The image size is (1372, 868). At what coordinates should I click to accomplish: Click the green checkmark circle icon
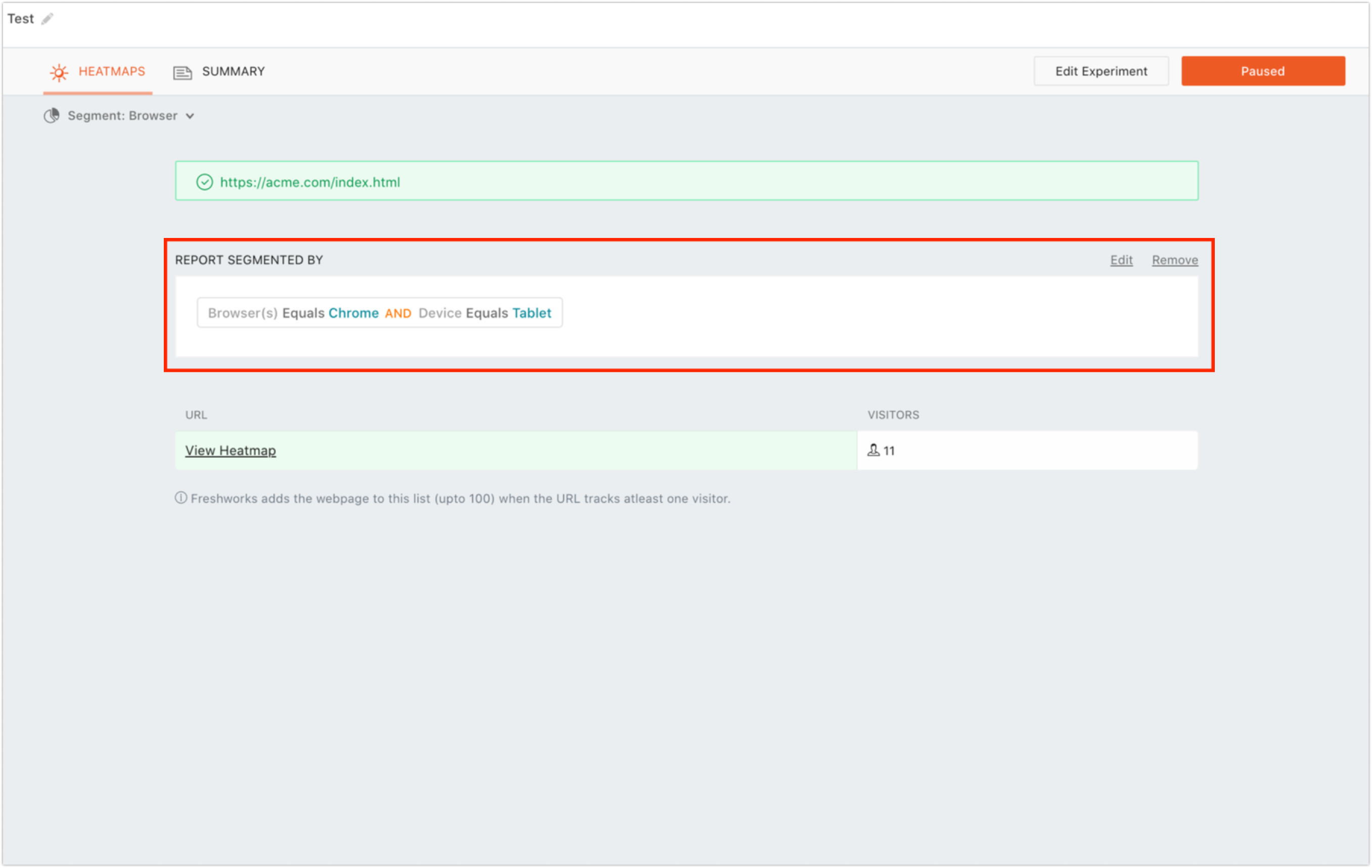205,182
